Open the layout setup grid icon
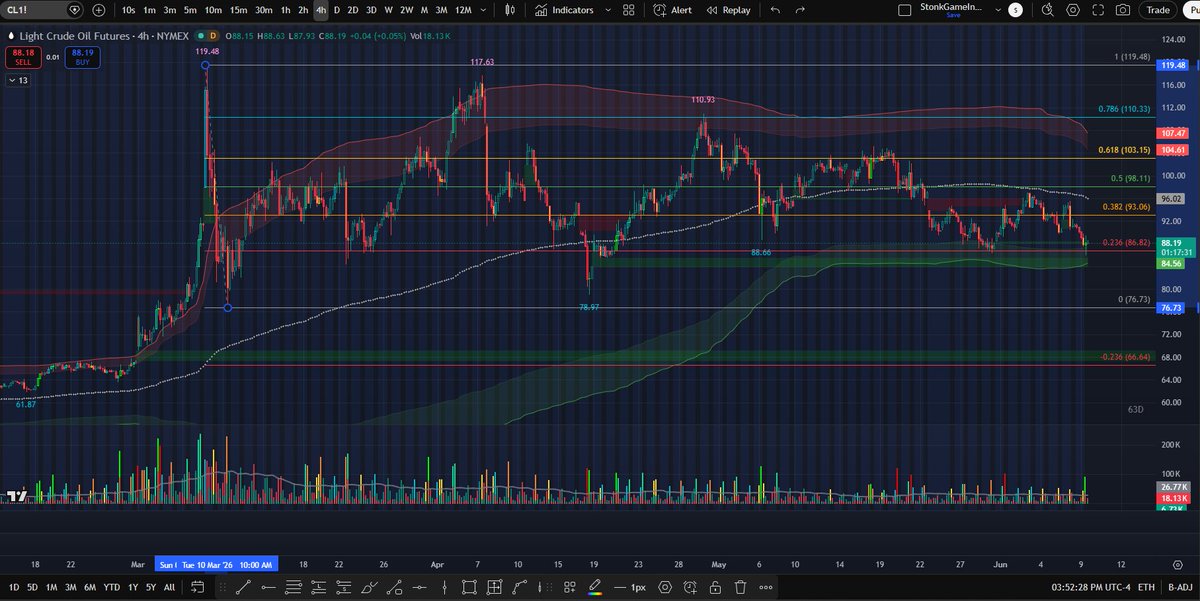The height and width of the screenshot is (601, 1200). tap(629, 10)
